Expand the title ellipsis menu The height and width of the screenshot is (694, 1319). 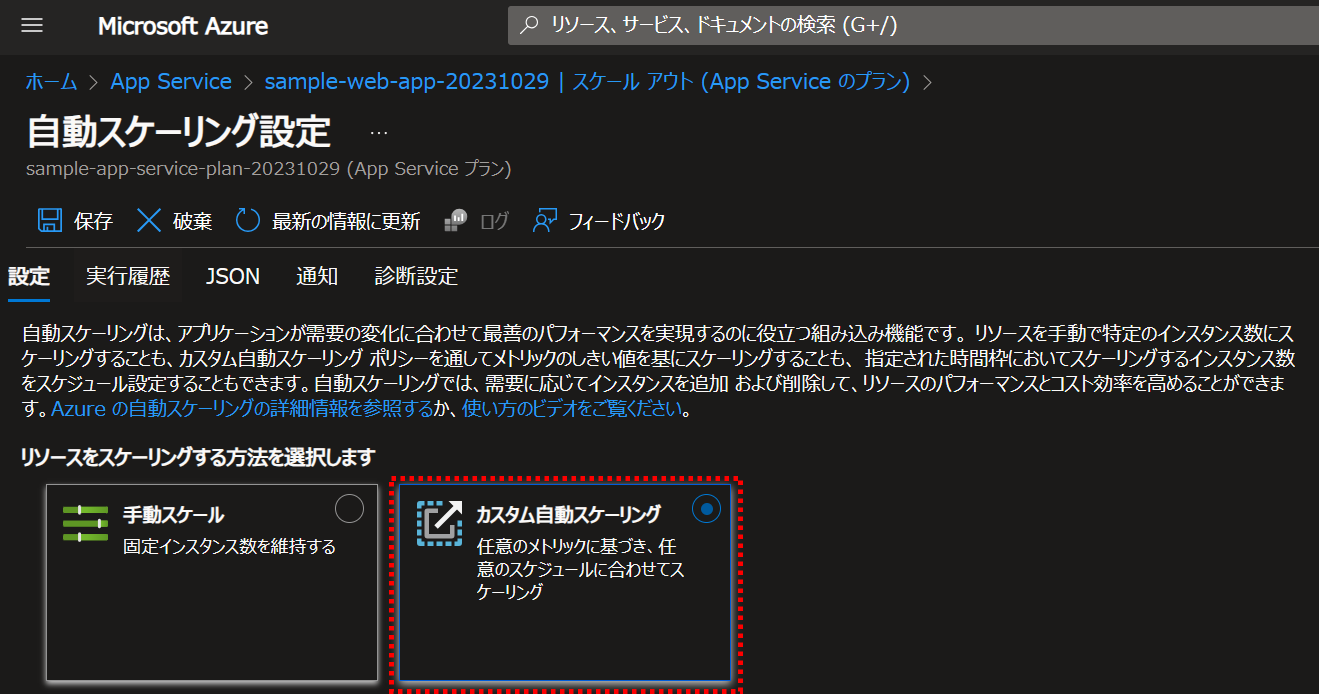(x=378, y=131)
